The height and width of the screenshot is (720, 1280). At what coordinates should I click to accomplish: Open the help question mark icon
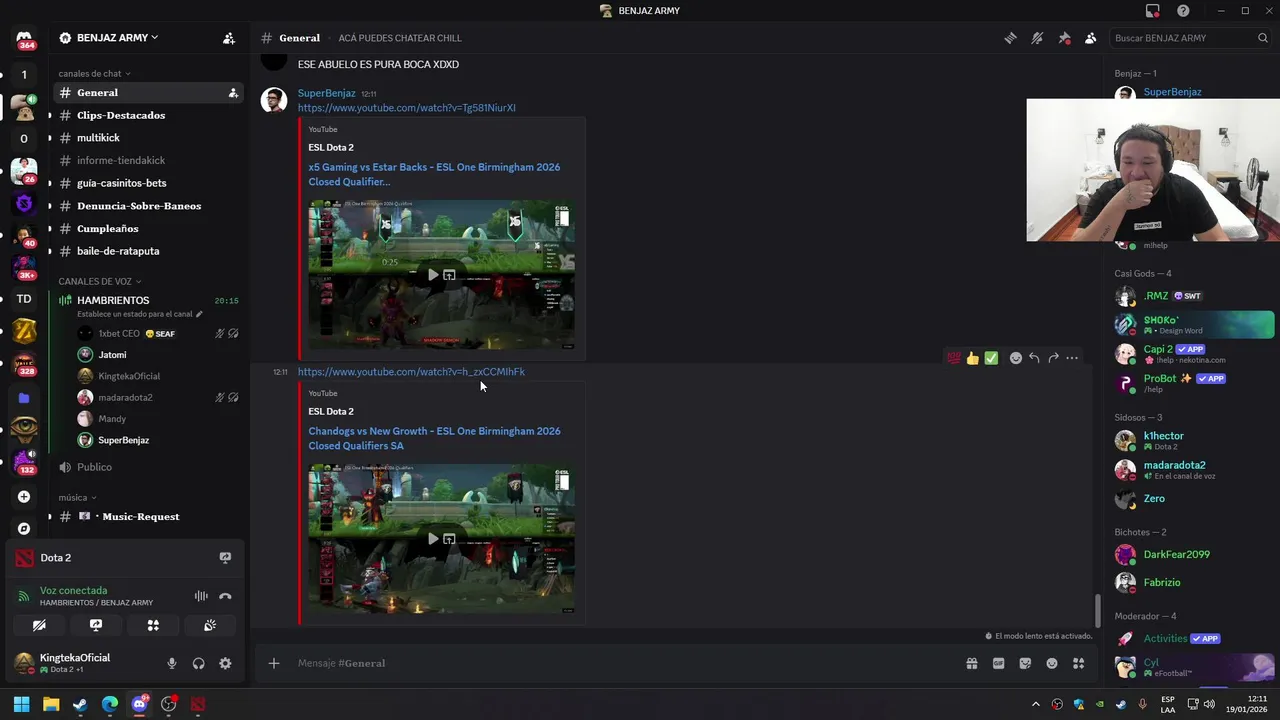click(1183, 11)
